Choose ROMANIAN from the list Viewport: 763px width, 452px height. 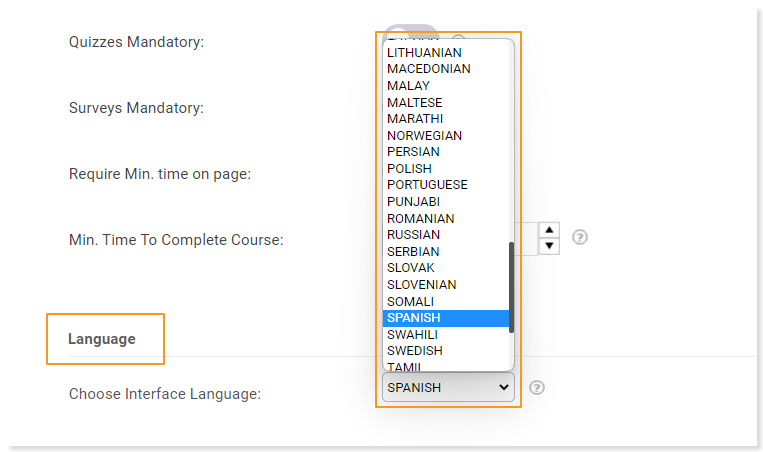click(446, 218)
